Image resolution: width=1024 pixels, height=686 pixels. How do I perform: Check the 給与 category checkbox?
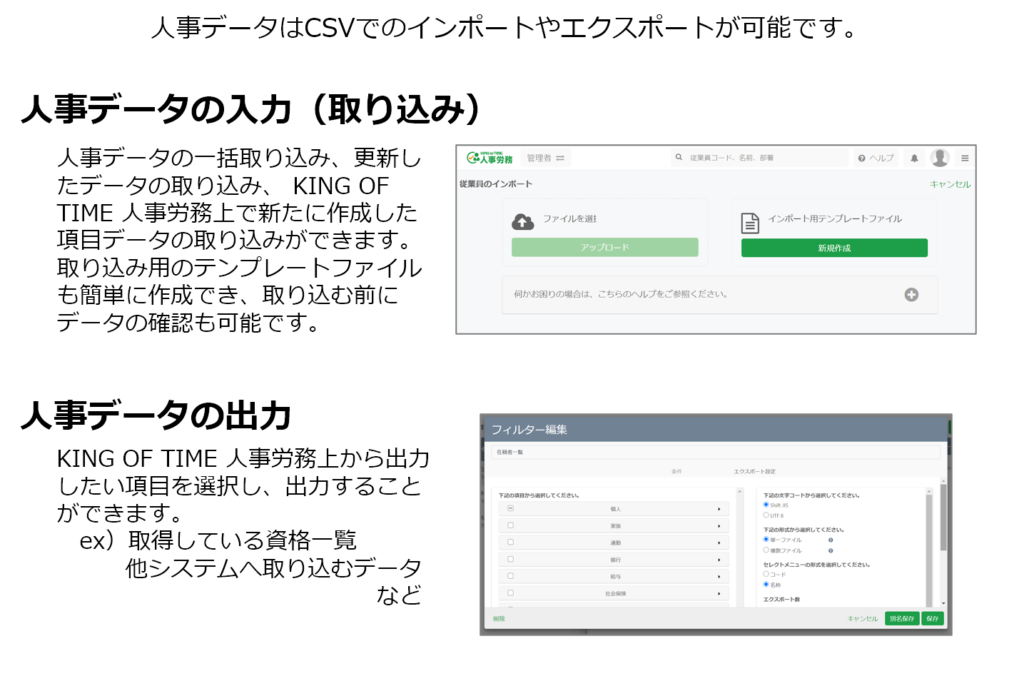(510, 576)
